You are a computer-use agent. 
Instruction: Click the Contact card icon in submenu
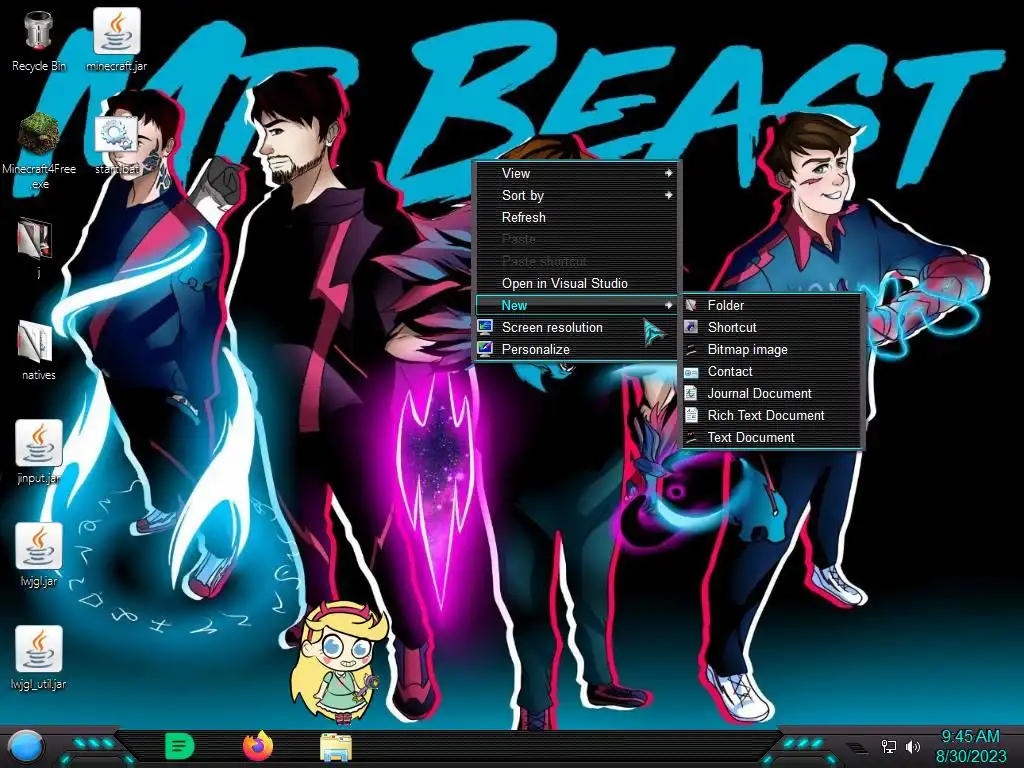tap(691, 372)
